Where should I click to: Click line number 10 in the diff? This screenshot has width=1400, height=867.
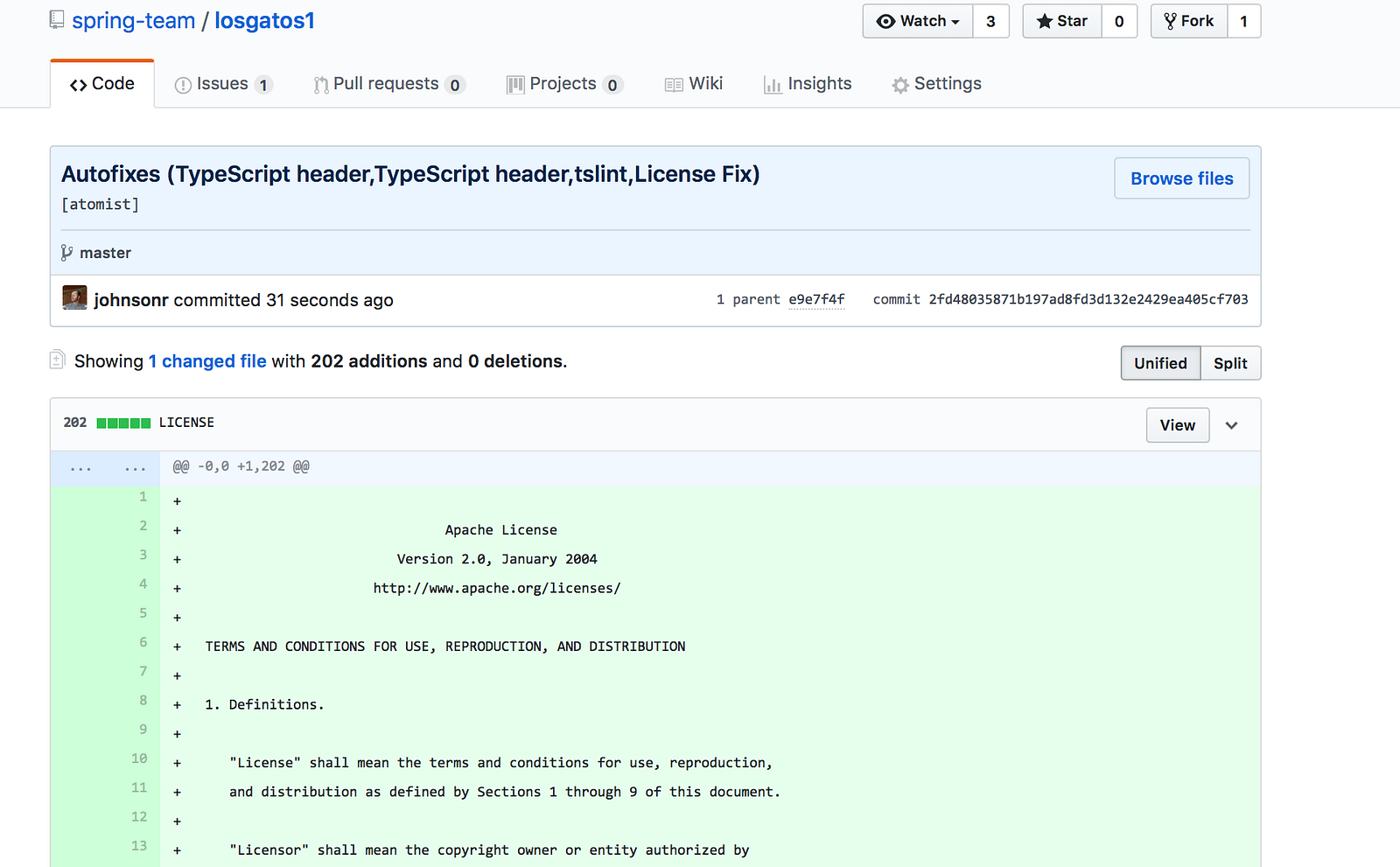tap(139, 759)
